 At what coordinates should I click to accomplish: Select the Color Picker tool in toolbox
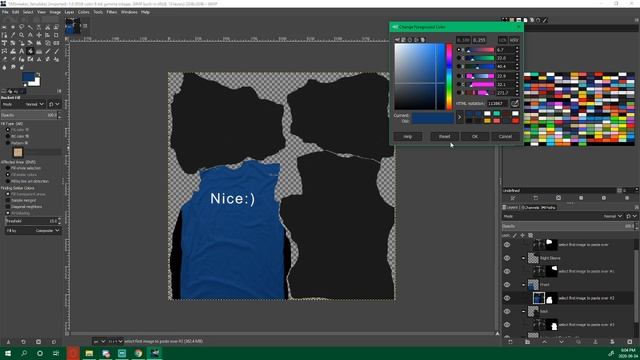(13, 35)
